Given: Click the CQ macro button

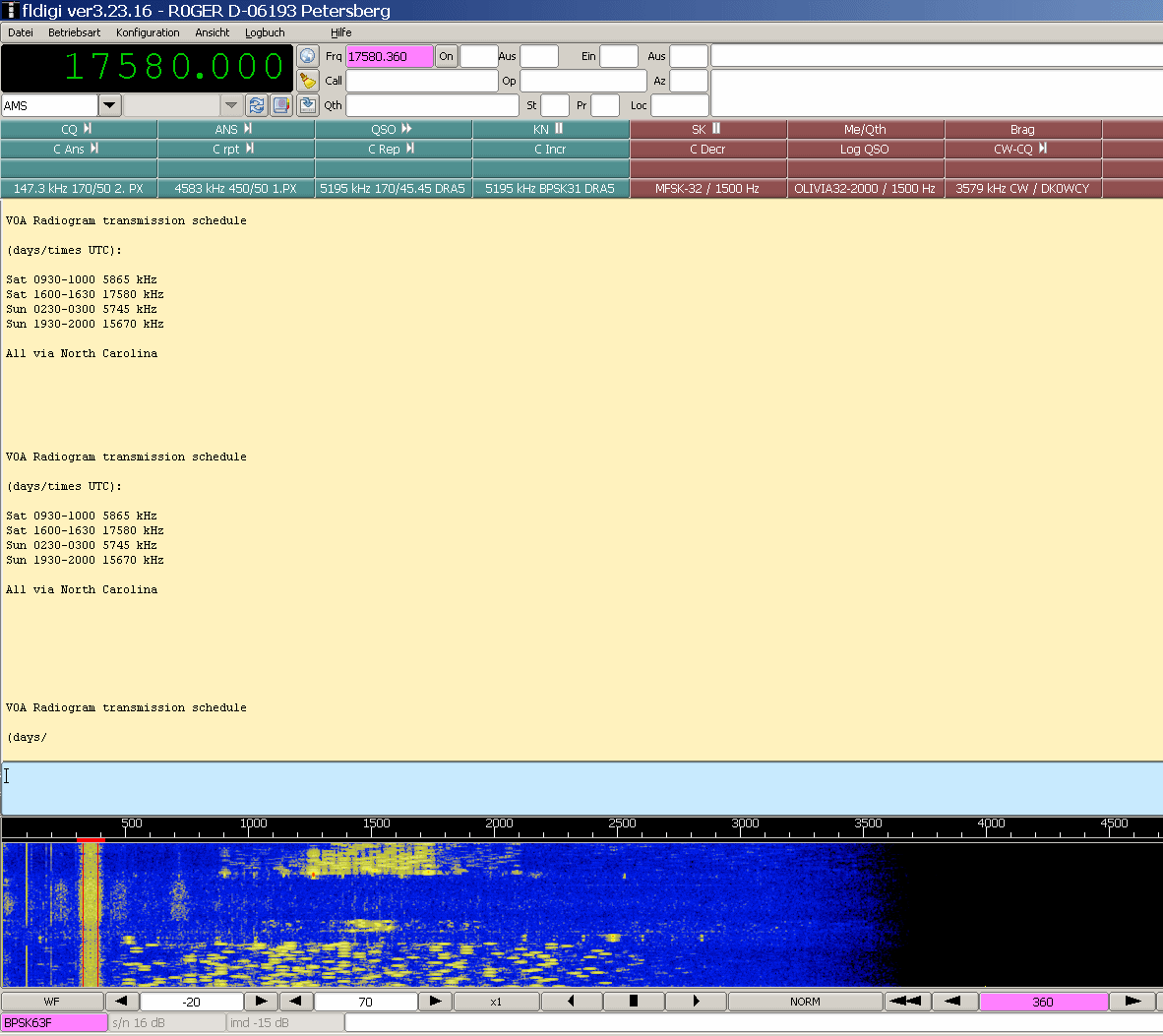Looking at the screenshot, I should click(x=79, y=129).
